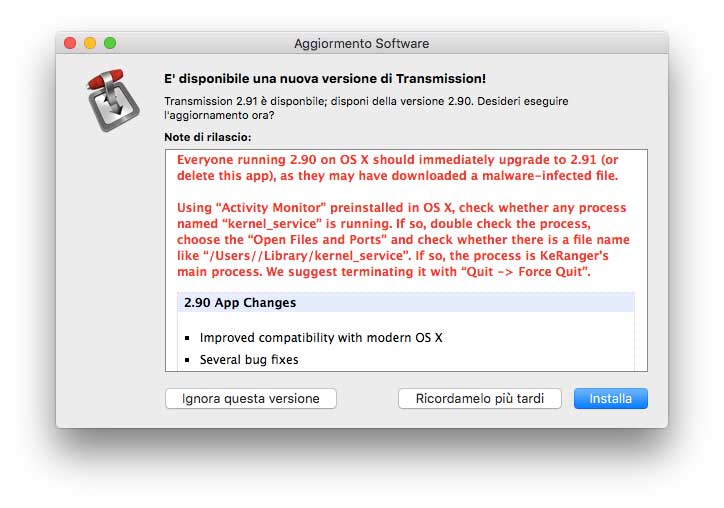Click the Aggiormento Software window title
The width and height of the screenshot is (724, 508).
coord(362,43)
